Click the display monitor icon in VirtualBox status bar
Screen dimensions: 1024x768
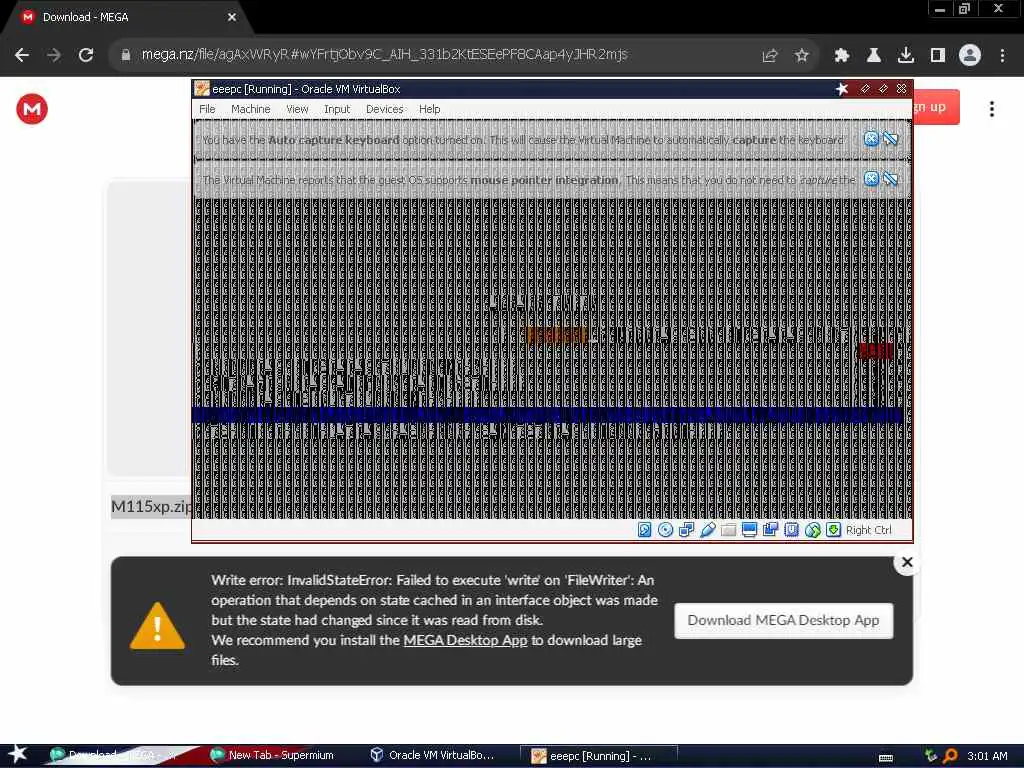click(749, 530)
